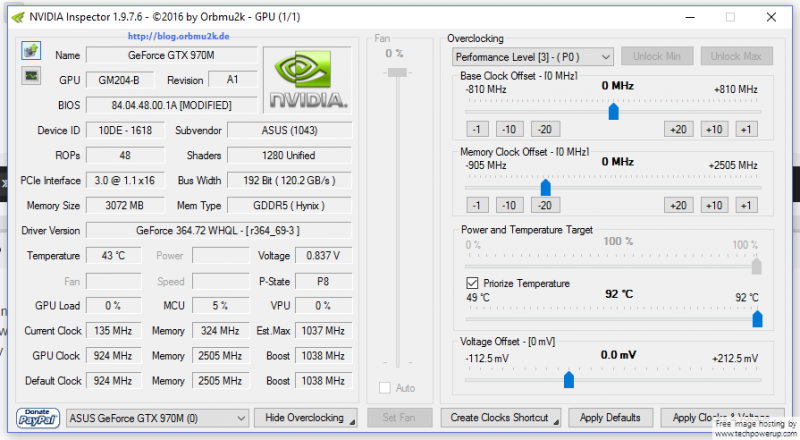Image resolution: width=800 pixels, height=440 pixels.
Task: Click the Current Clock value 135 MHz
Action: [113, 330]
